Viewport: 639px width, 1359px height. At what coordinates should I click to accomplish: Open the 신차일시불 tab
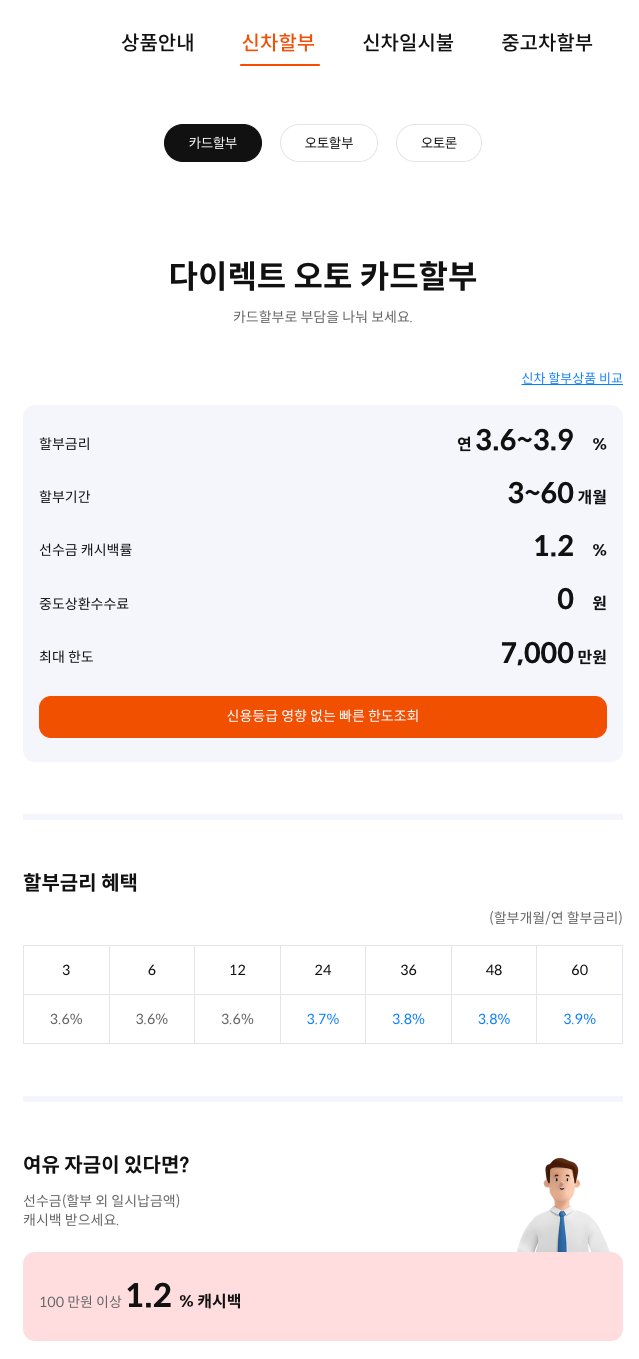[x=407, y=43]
